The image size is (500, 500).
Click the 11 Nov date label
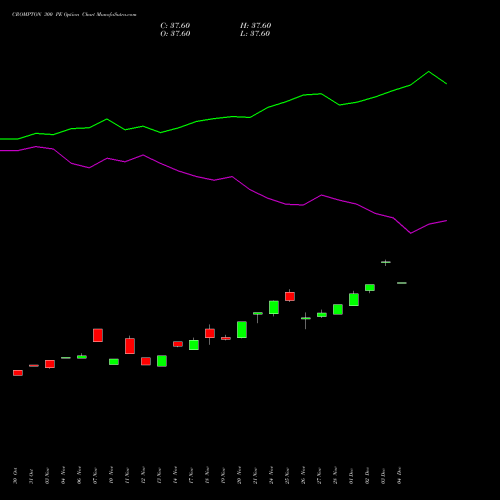(127, 476)
